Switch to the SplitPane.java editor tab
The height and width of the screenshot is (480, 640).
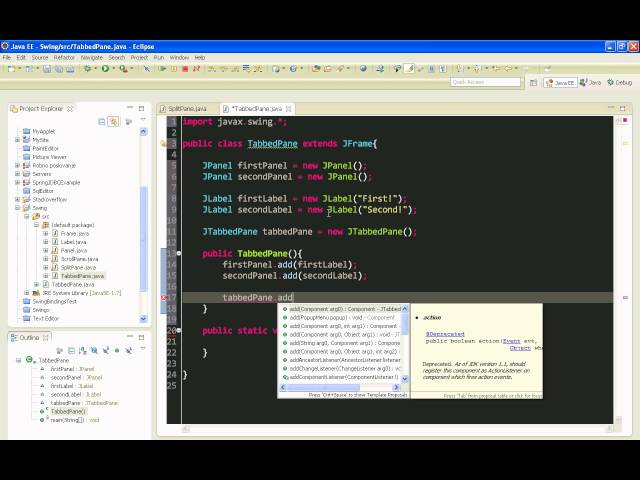pos(187,109)
